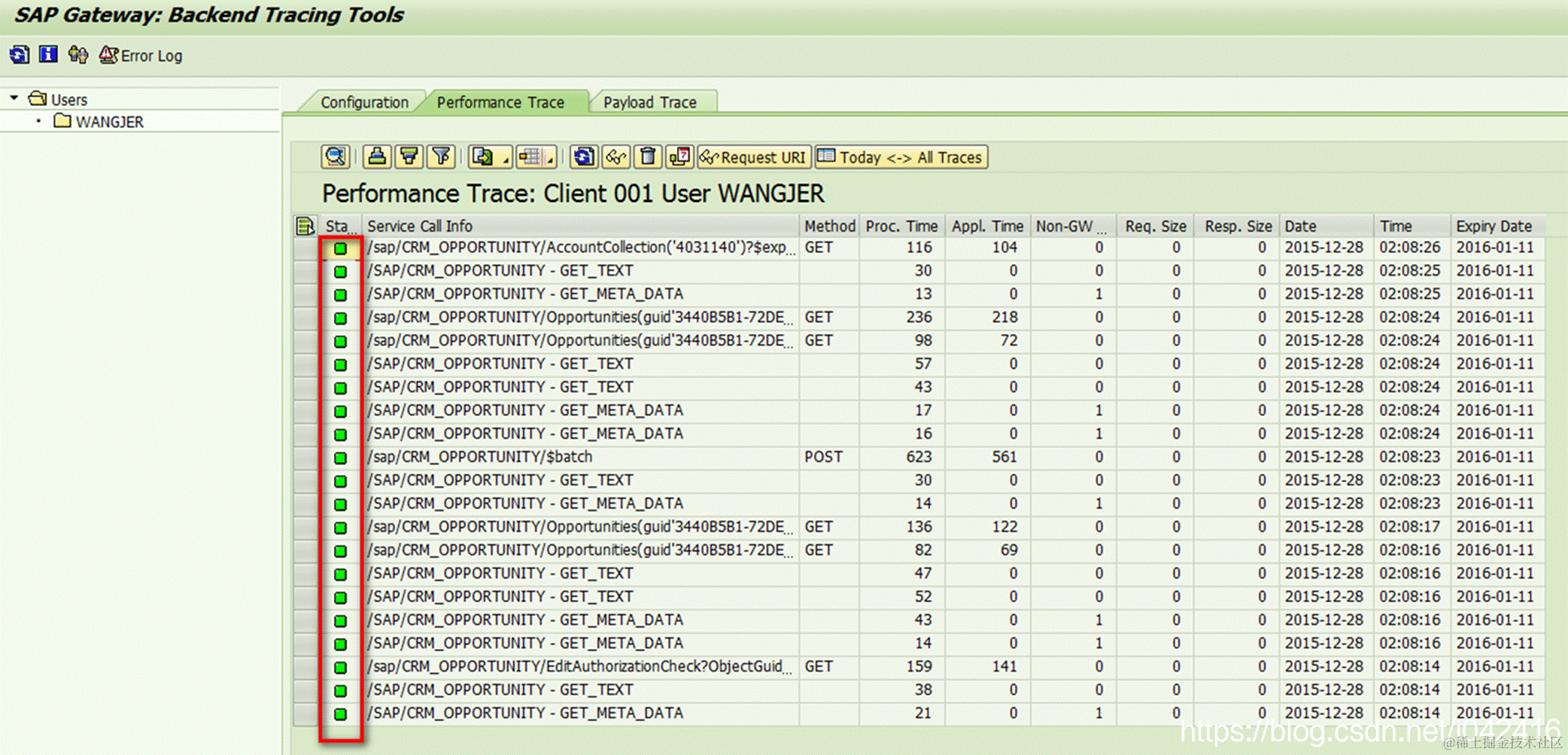Click the glasses display icon left of trash

pyautogui.click(x=615, y=157)
